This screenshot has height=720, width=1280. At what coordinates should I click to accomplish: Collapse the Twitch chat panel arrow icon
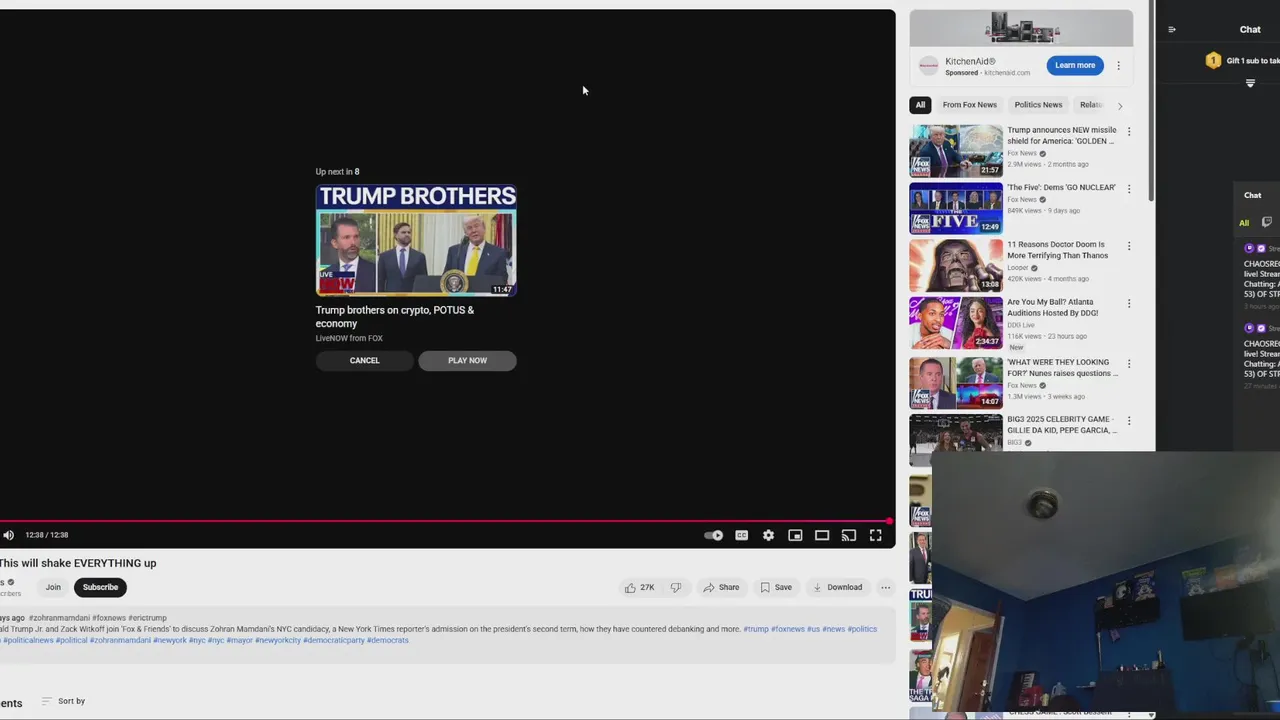[1172, 30]
